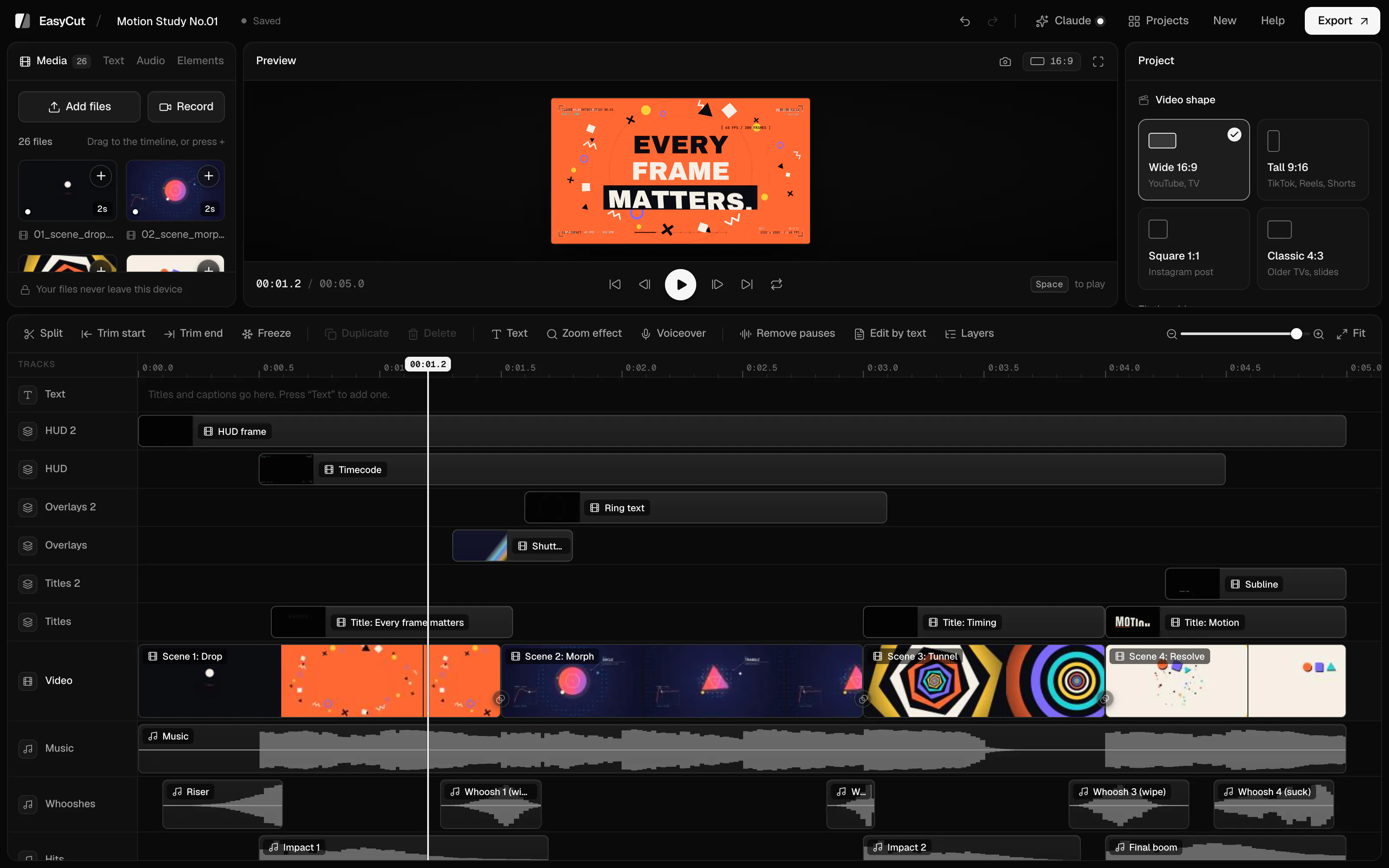Jump to the start of the video
The image size is (1389, 868).
click(x=615, y=284)
